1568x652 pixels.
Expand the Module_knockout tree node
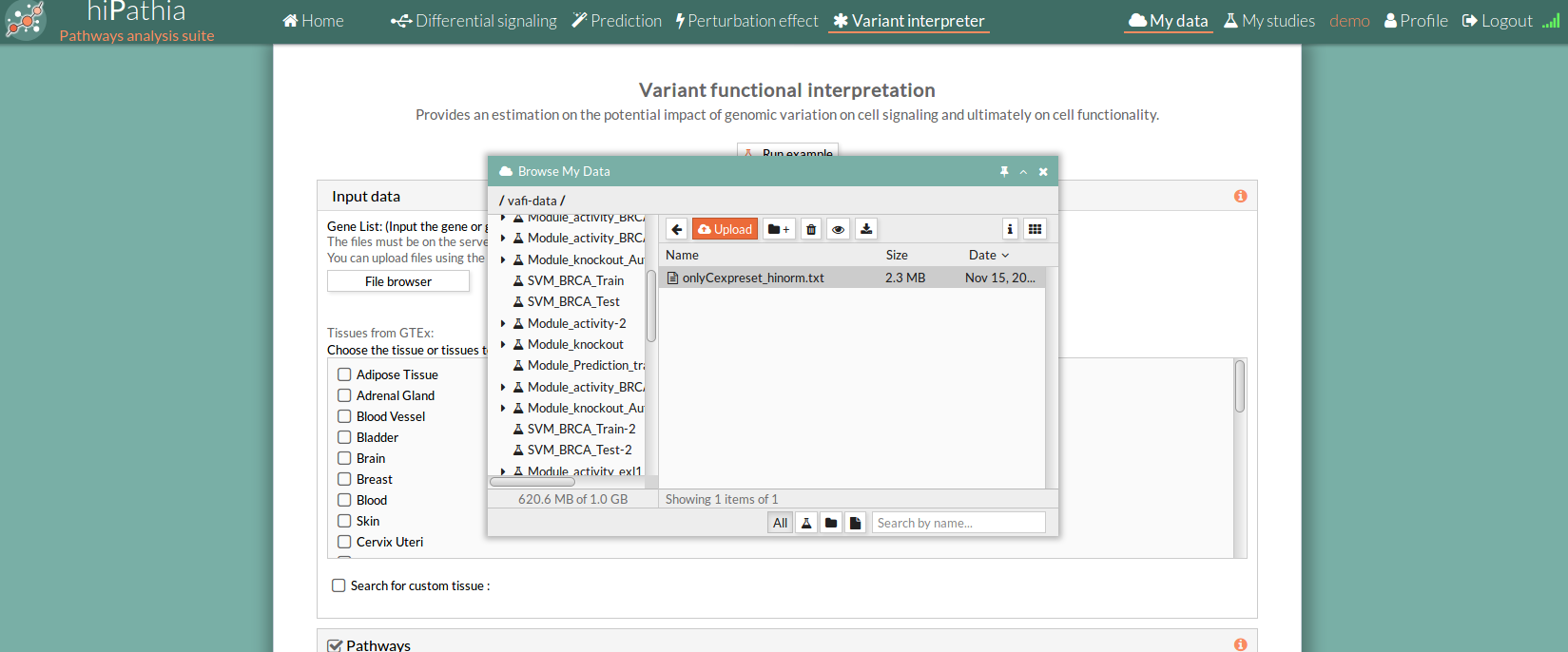coord(503,344)
